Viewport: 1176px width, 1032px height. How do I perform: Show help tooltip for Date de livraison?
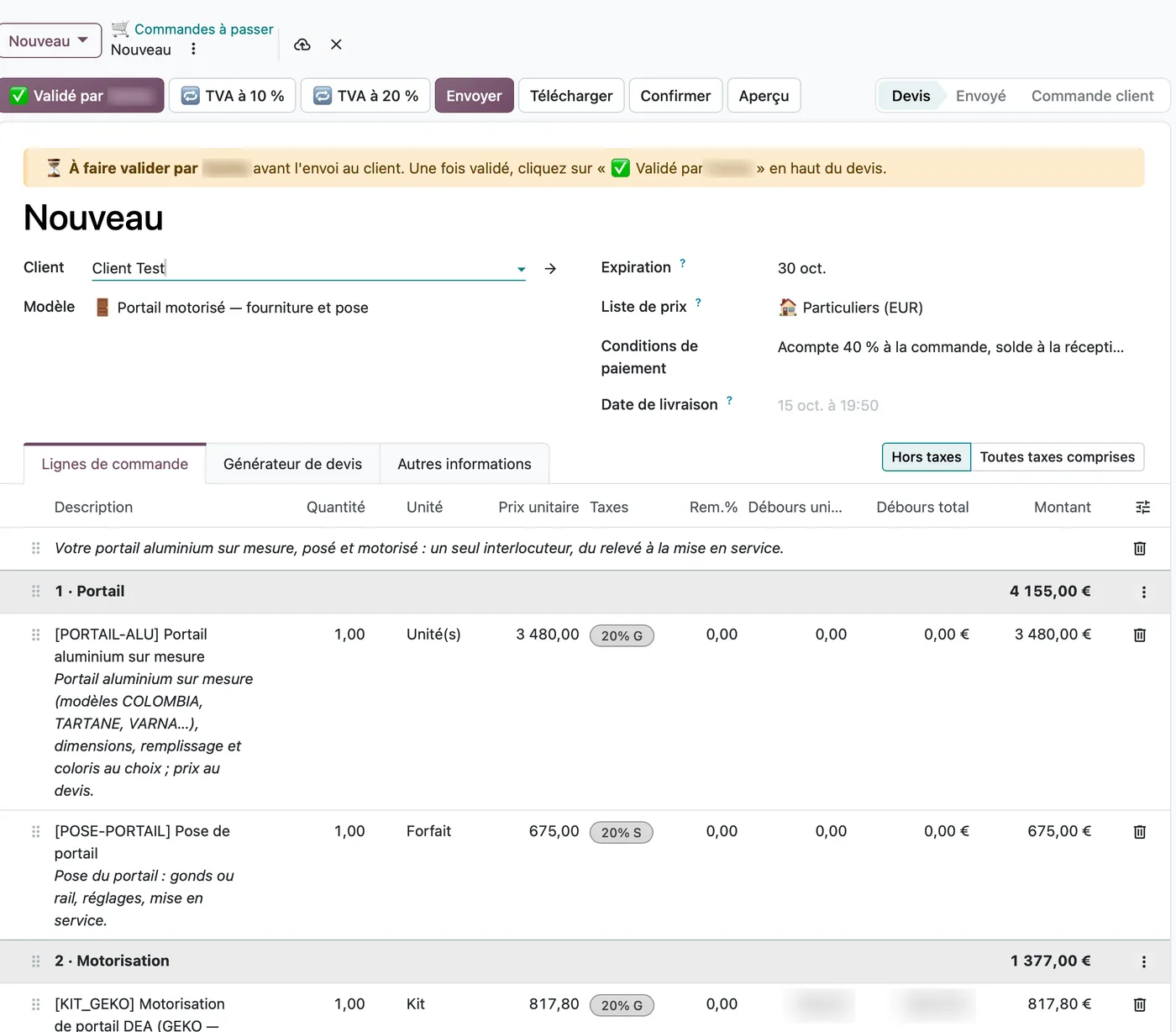point(729,400)
